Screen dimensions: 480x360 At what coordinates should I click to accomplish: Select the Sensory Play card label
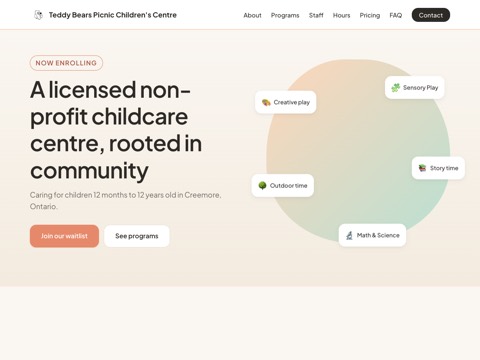[x=420, y=88]
